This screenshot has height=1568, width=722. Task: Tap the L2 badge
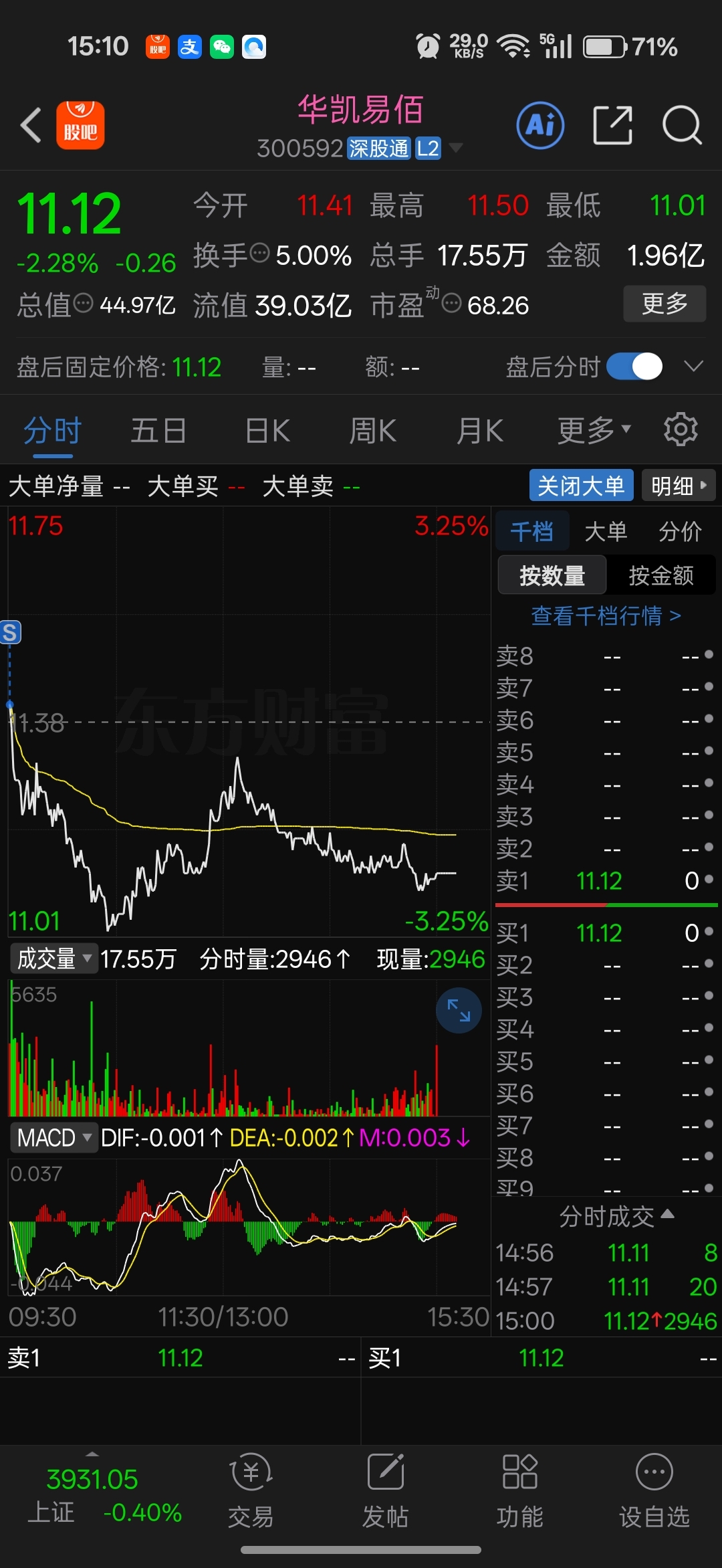pyautogui.click(x=428, y=149)
